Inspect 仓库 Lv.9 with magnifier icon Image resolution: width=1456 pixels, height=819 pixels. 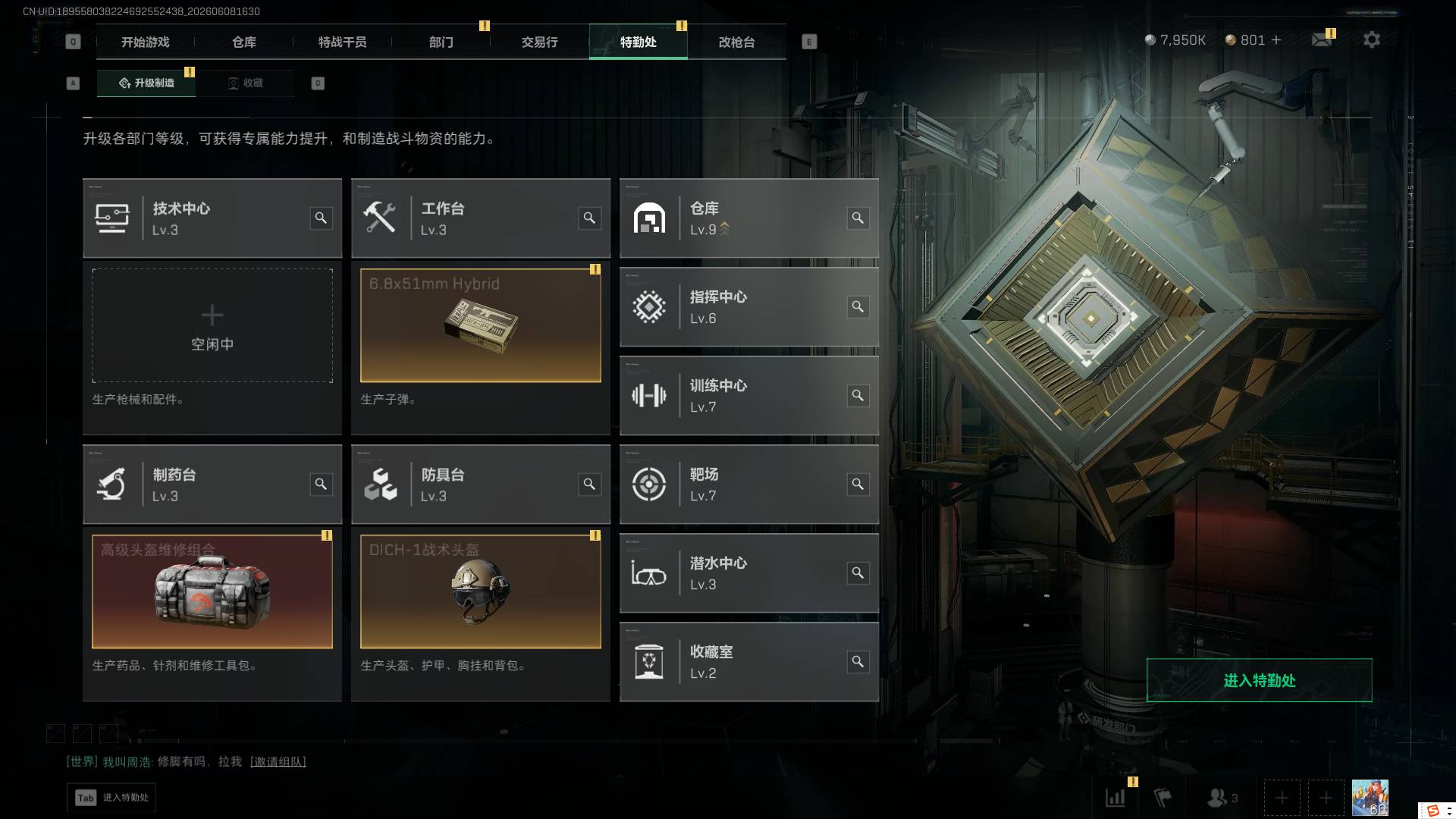(x=858, y=218)
